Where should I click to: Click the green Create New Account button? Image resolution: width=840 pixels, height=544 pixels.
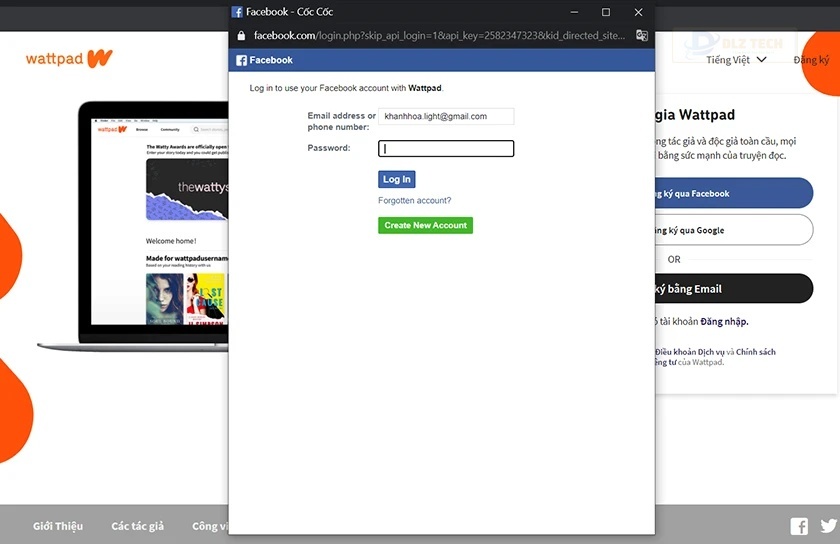pyautogui.click(x=425, y=225)
